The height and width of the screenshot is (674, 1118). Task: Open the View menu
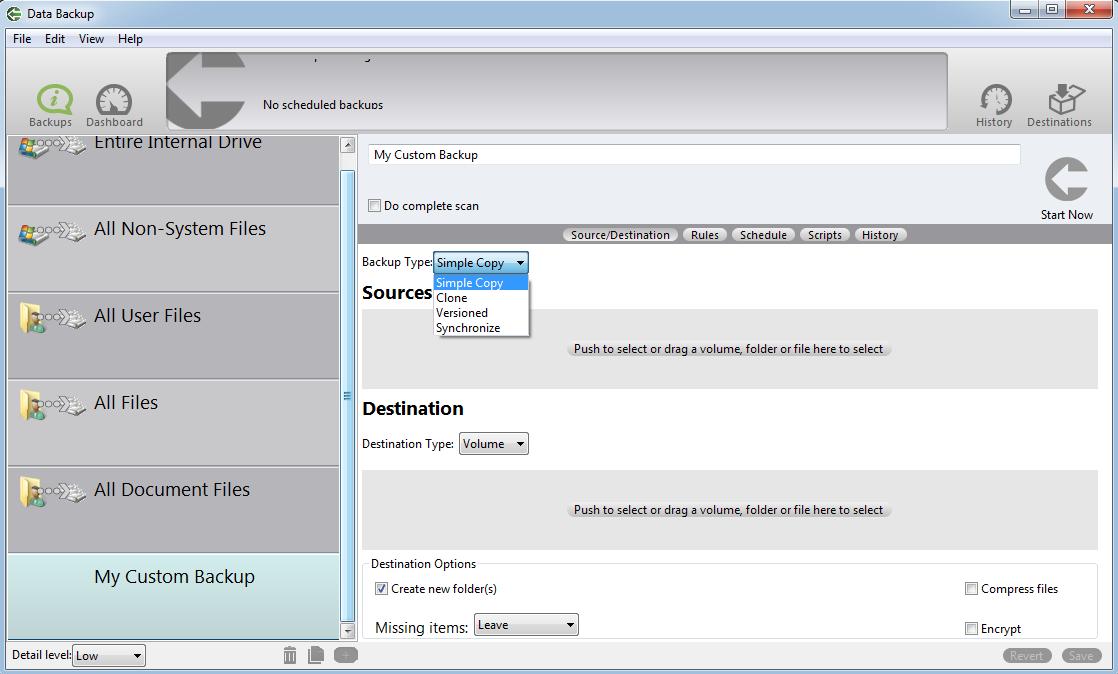pyautogui.click(x=91, y=38)
